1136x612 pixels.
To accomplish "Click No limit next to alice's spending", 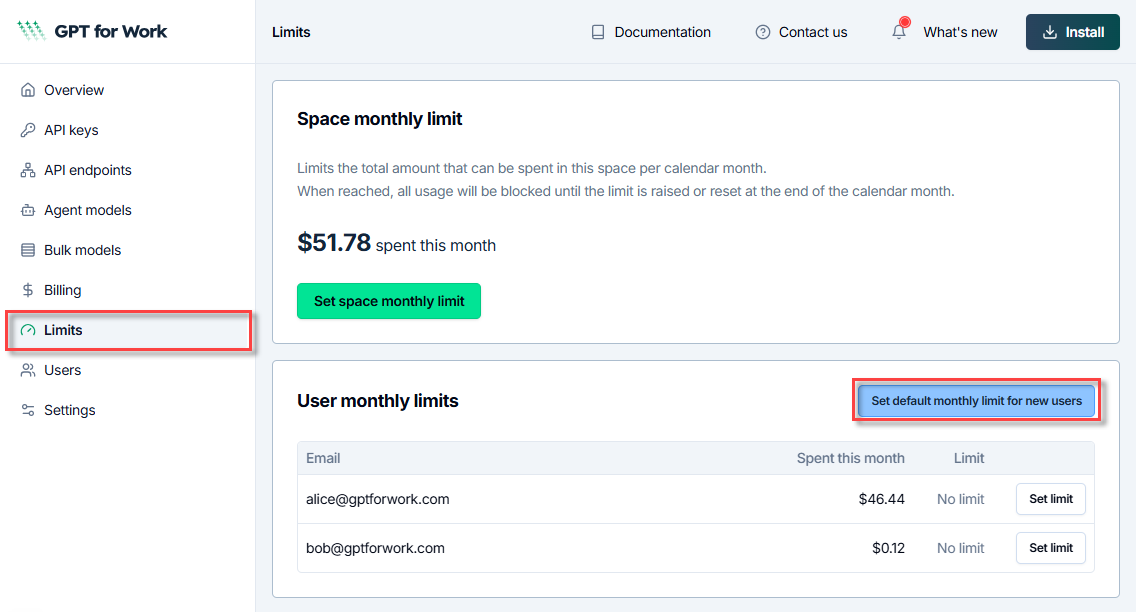I will 960,498.
